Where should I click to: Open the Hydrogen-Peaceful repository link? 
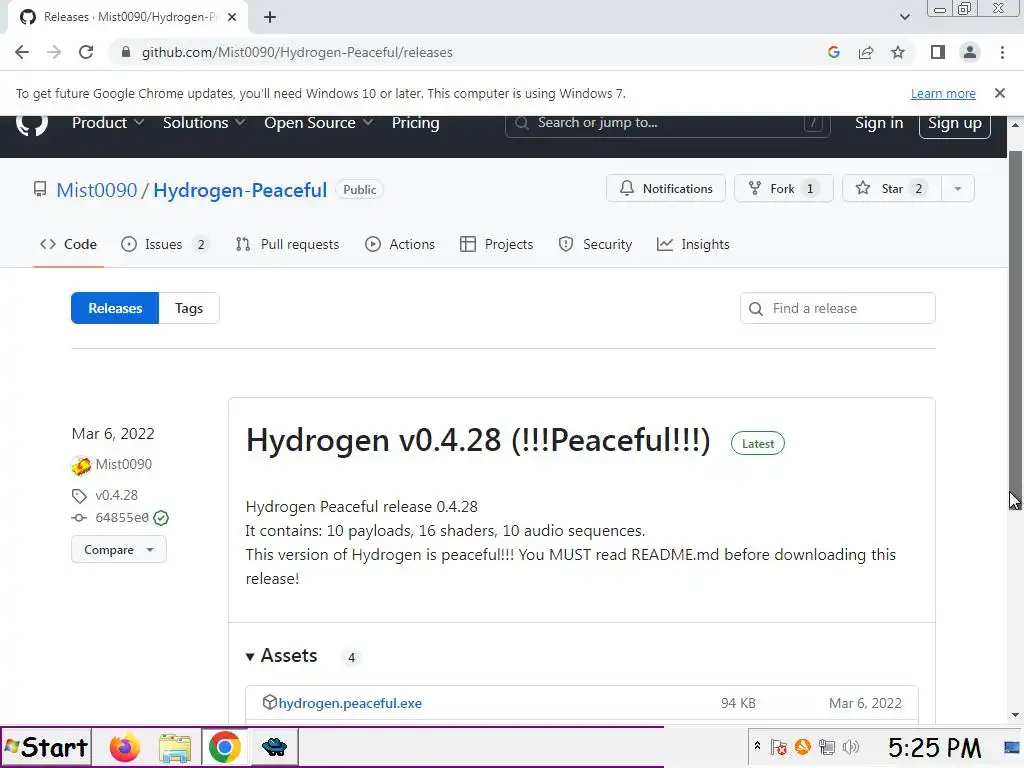(x=240, y=190)
